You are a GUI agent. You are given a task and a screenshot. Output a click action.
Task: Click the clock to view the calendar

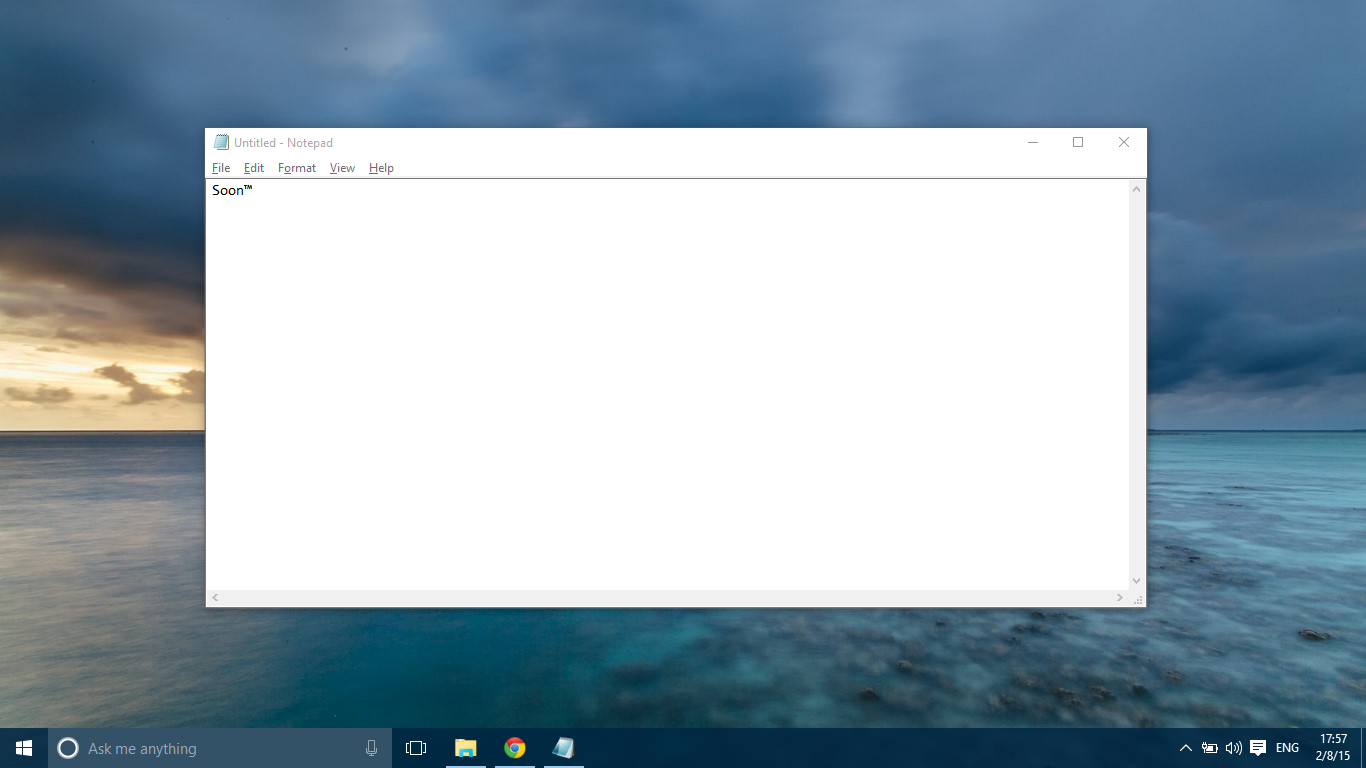1334,747
